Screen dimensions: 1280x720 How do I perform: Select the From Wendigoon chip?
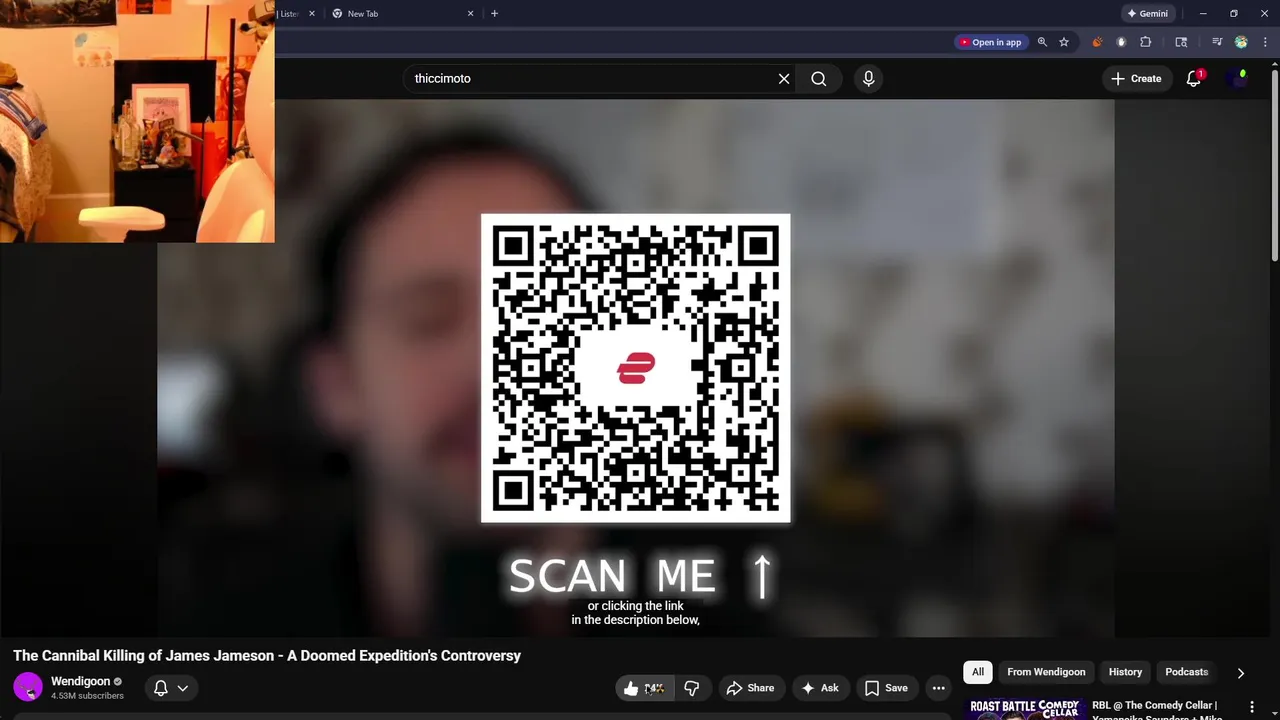pos(1046,672)
